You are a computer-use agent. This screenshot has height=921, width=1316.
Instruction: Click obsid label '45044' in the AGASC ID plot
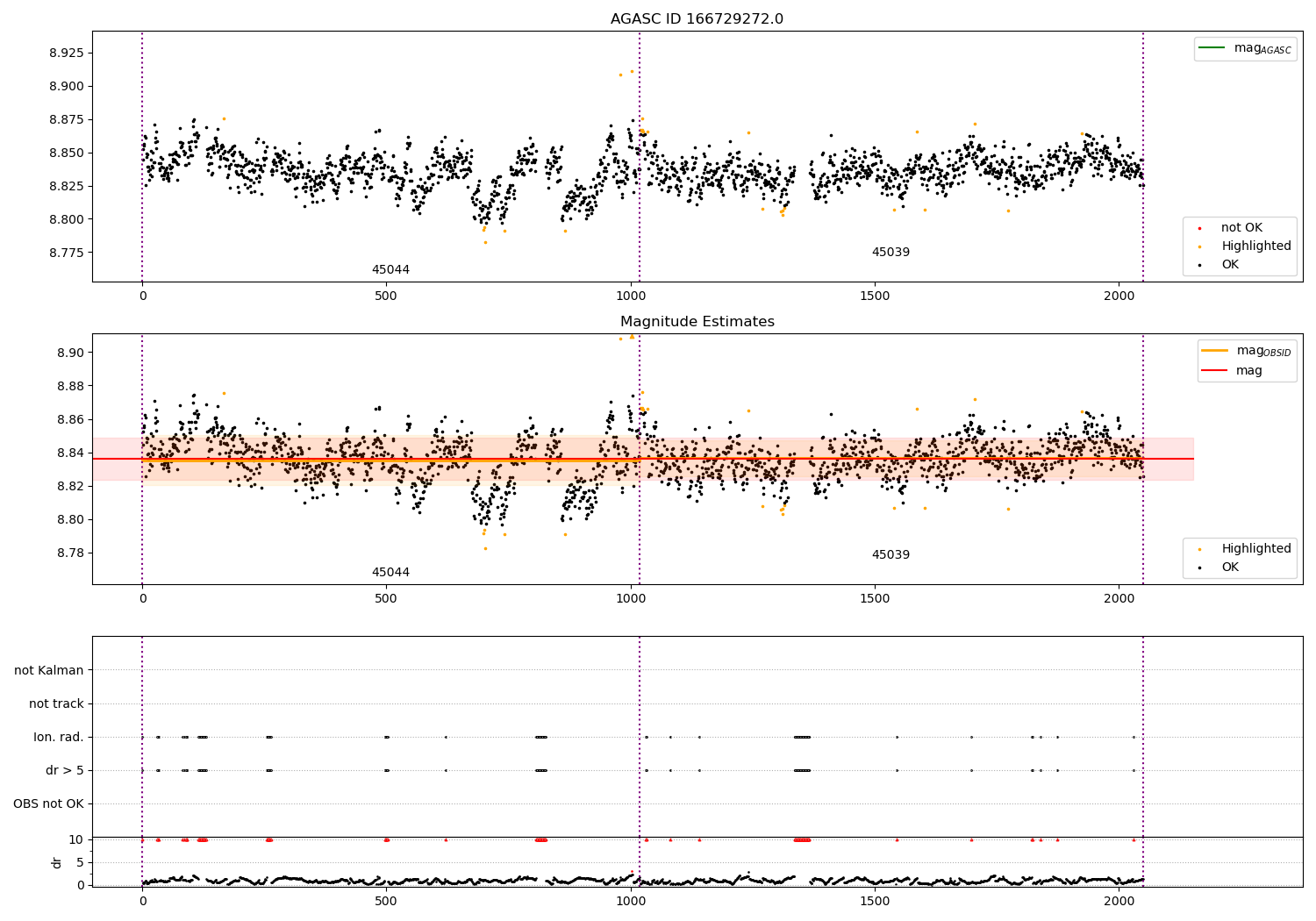tap(390, 270)
